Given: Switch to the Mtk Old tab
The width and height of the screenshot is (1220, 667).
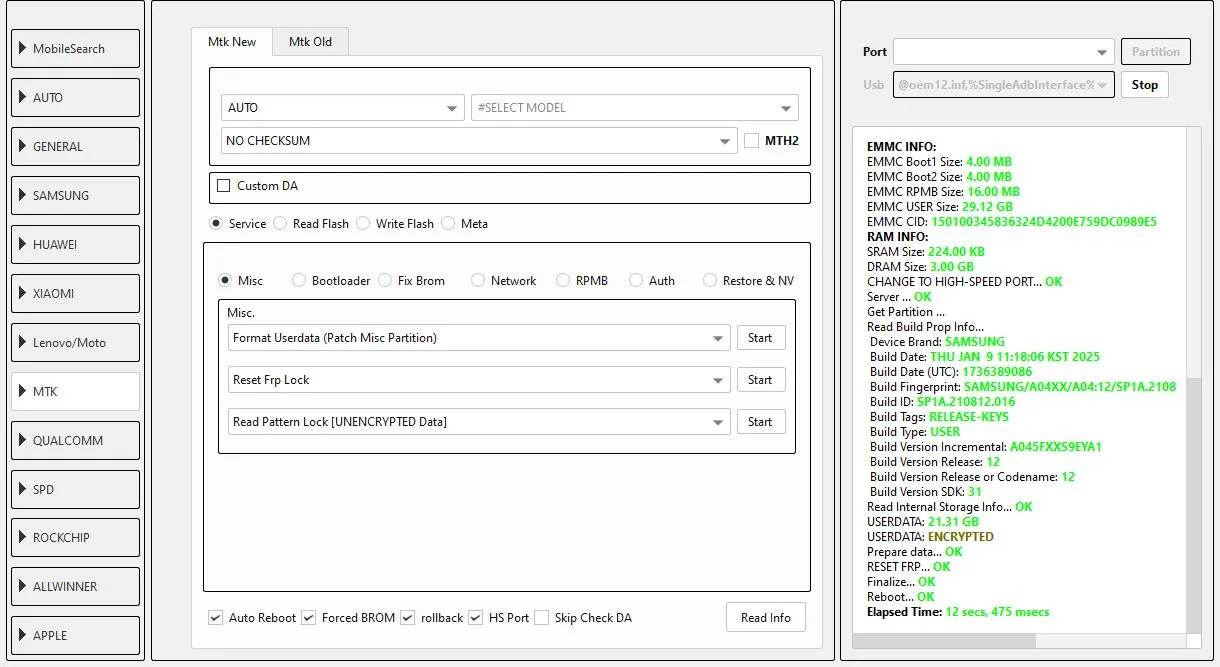Looking at the screenshot, I should tap(310, 42).
